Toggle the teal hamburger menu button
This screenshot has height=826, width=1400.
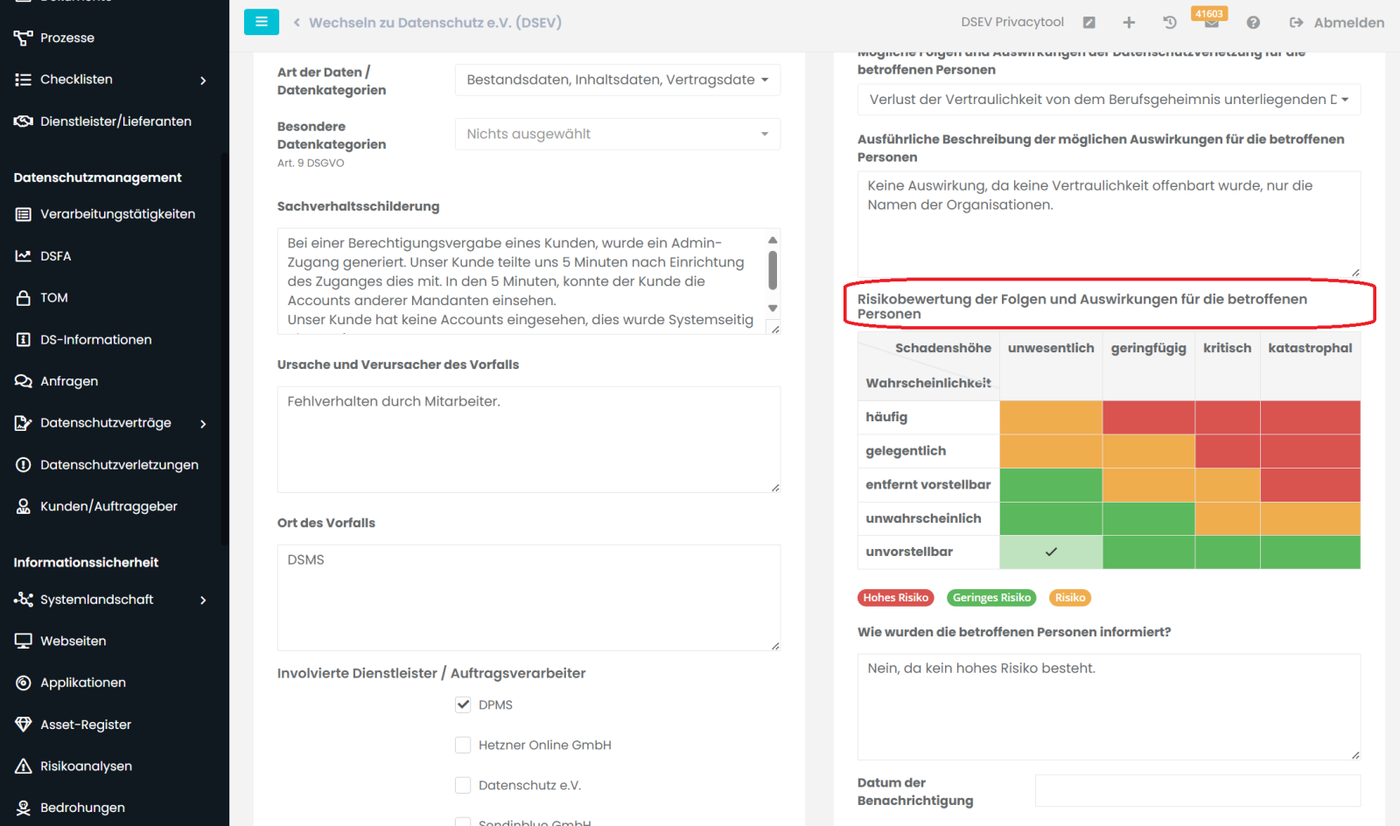pyautogui.click(x=261, y=21)
